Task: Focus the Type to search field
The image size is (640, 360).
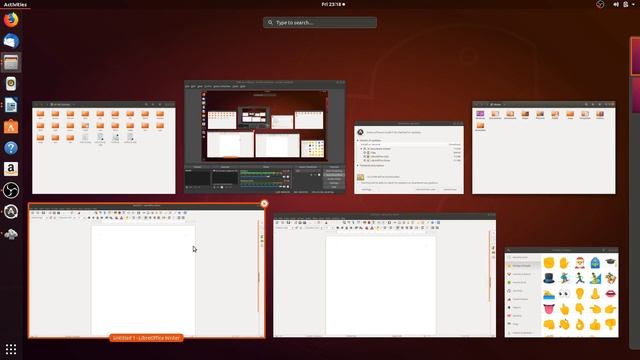Action: (320, 22)
